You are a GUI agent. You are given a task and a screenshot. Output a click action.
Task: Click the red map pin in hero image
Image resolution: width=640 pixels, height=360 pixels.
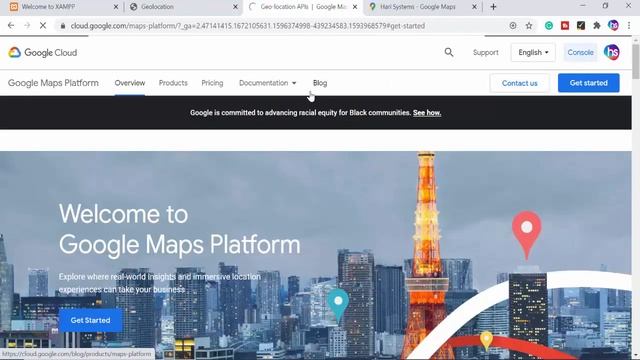click(x=527, y=235)
